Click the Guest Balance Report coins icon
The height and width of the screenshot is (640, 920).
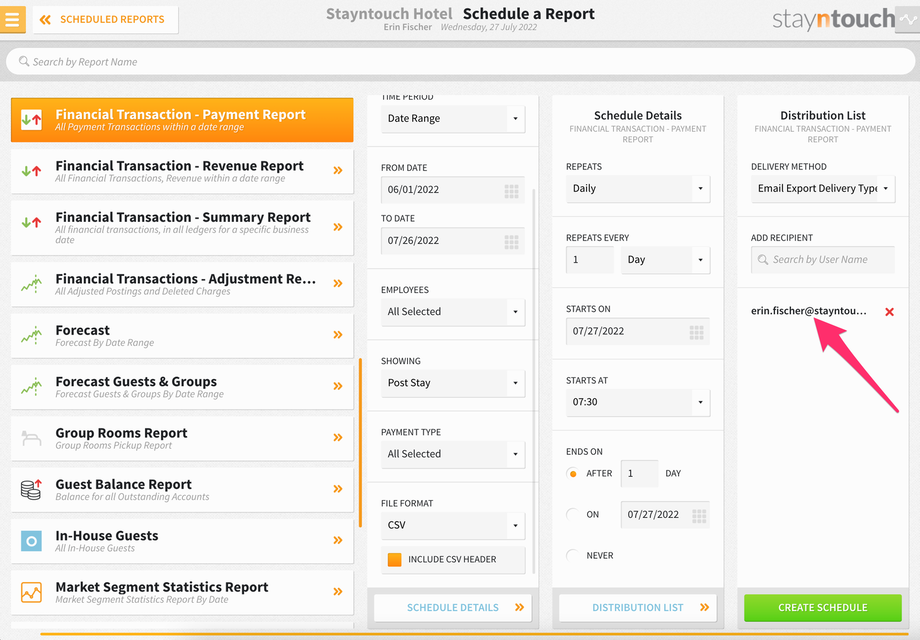pos(31,489)
